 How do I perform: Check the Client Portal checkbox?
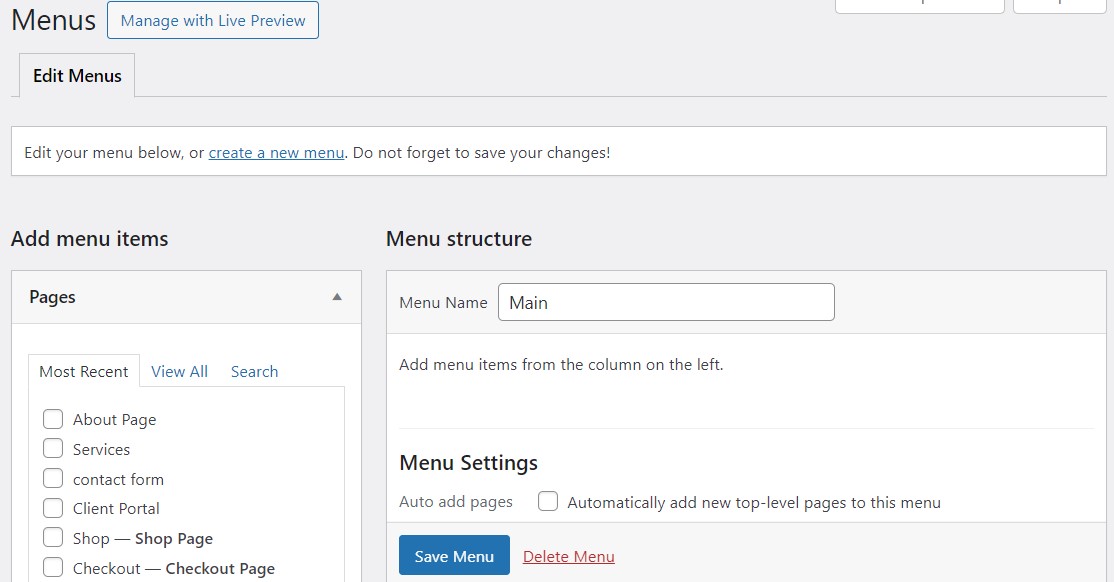coord(53,508)
